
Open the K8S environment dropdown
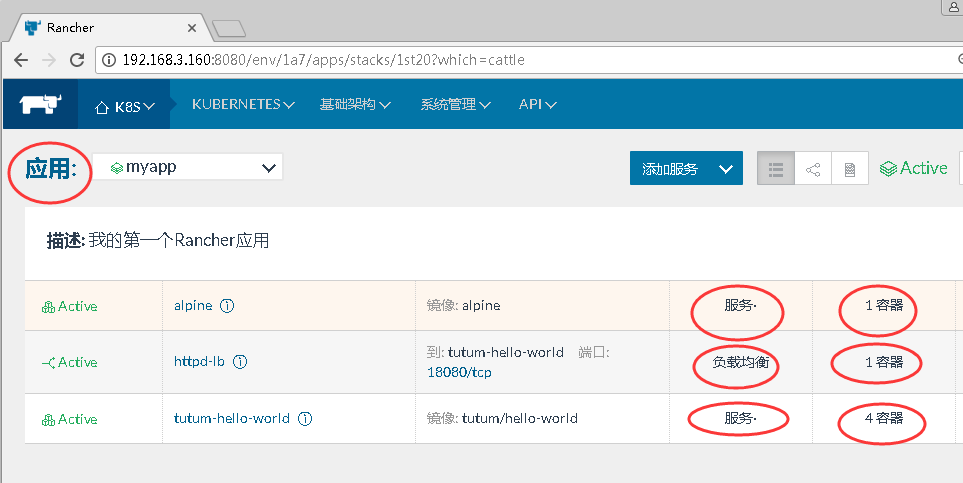tap(125, 107)
